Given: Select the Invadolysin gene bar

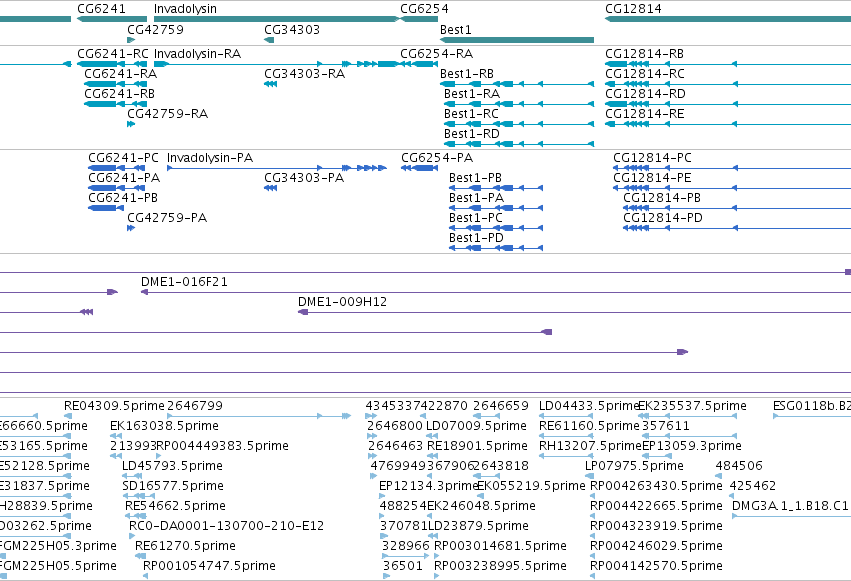Looking at the screenshot, I should (277, 19).
